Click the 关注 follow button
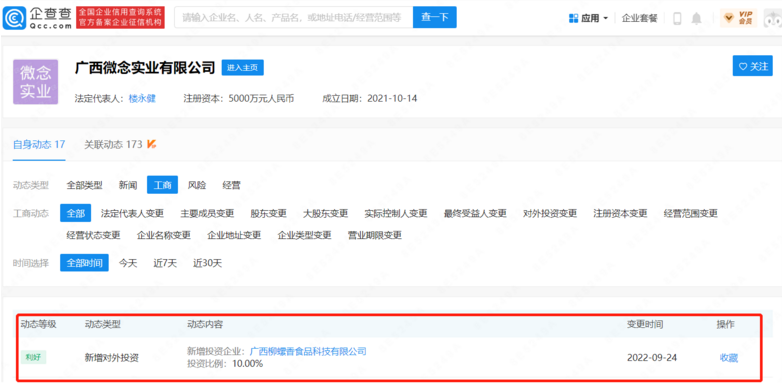Viewport: 782px width, 386px height. click(x=753, y=66)
